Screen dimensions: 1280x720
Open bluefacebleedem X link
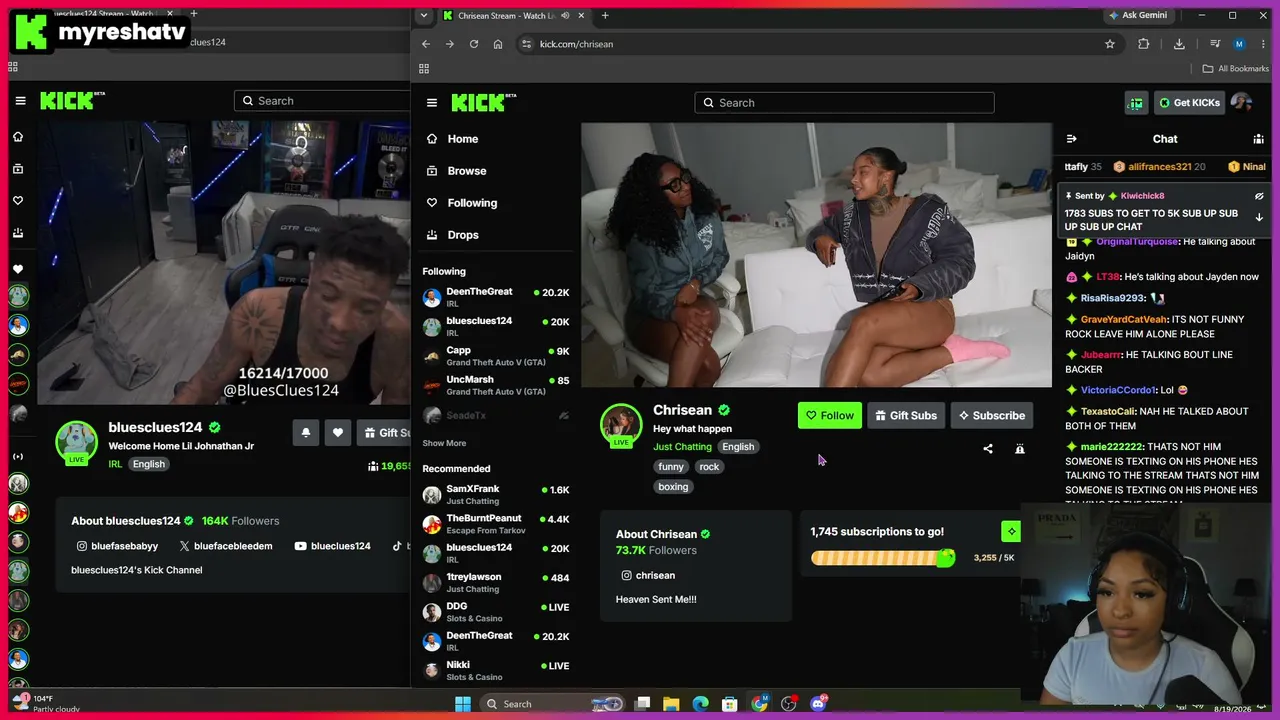tap(226, 546)
